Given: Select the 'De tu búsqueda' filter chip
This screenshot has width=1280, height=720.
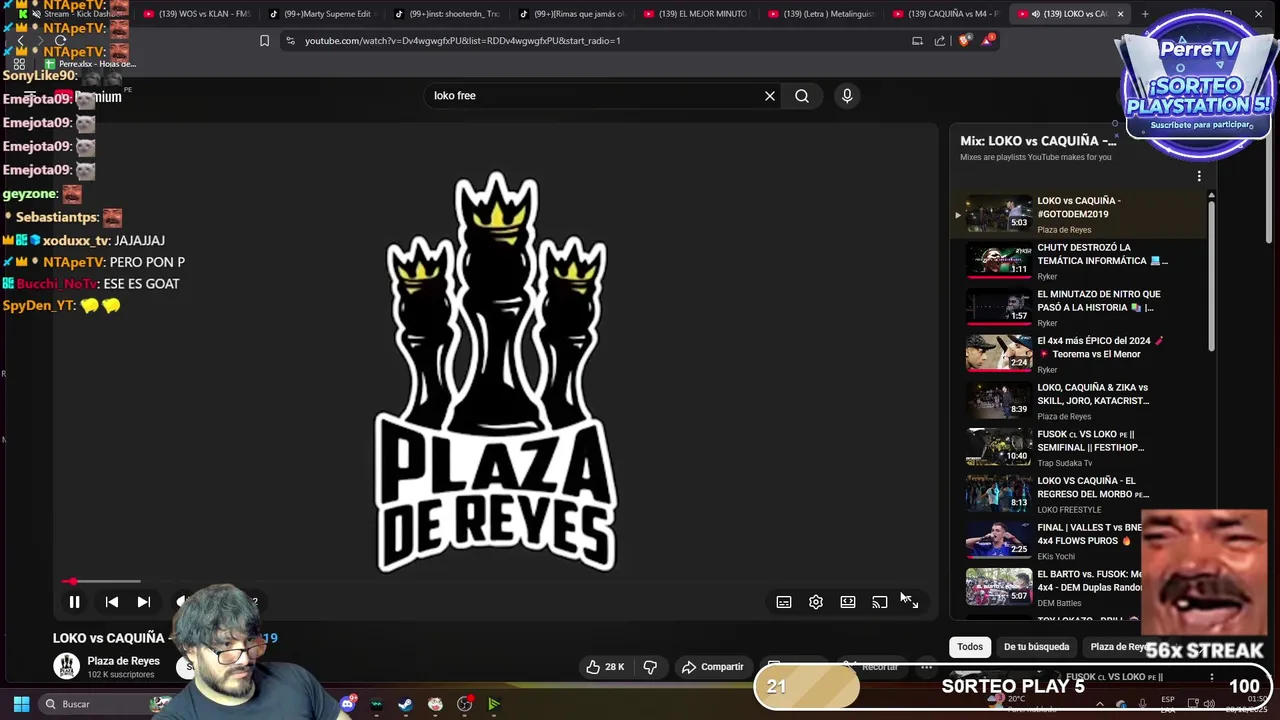Looking at the screenshot, I should pos(1036,647).
